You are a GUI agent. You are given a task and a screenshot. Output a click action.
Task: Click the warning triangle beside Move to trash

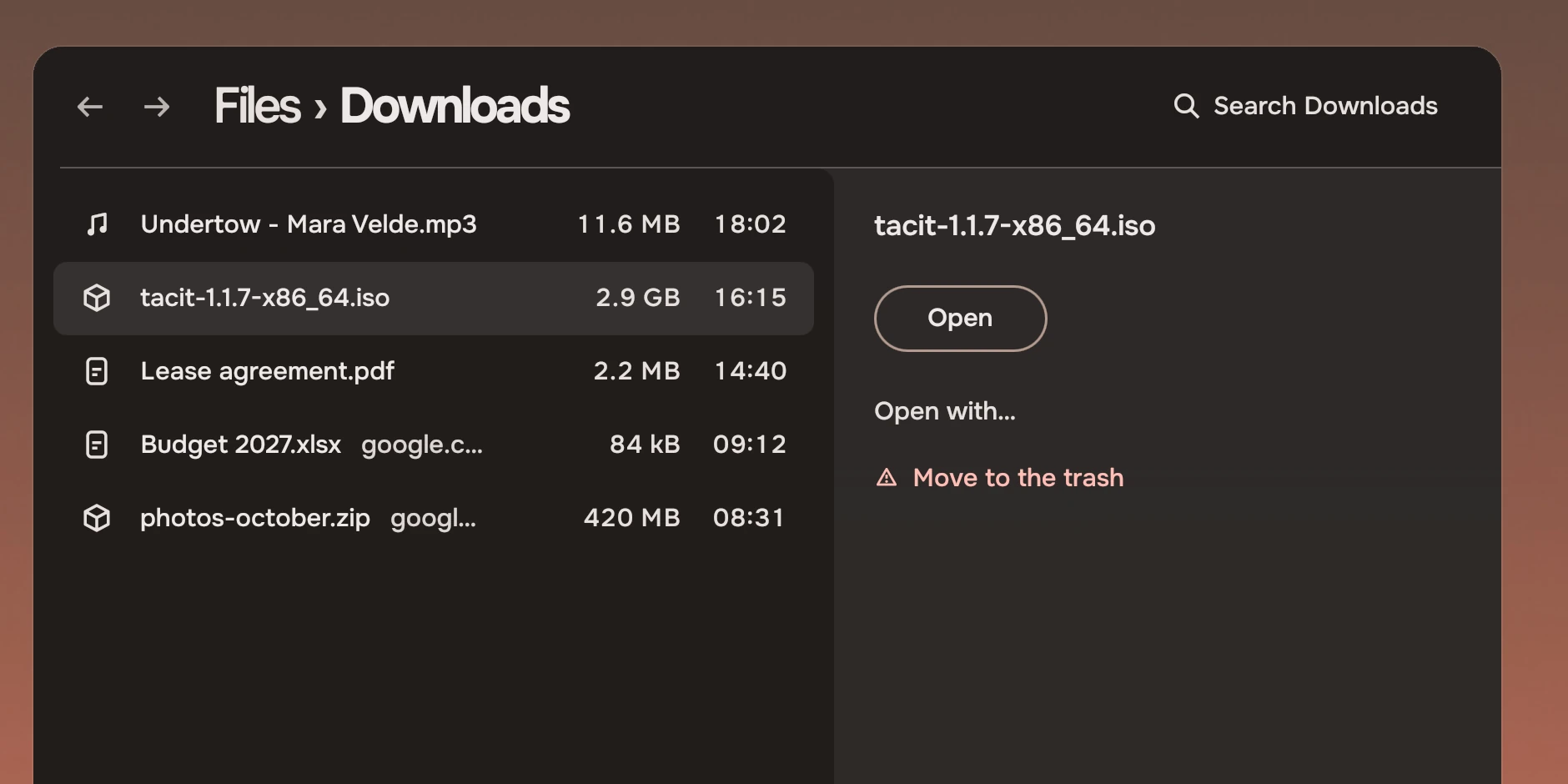(887, 478)
